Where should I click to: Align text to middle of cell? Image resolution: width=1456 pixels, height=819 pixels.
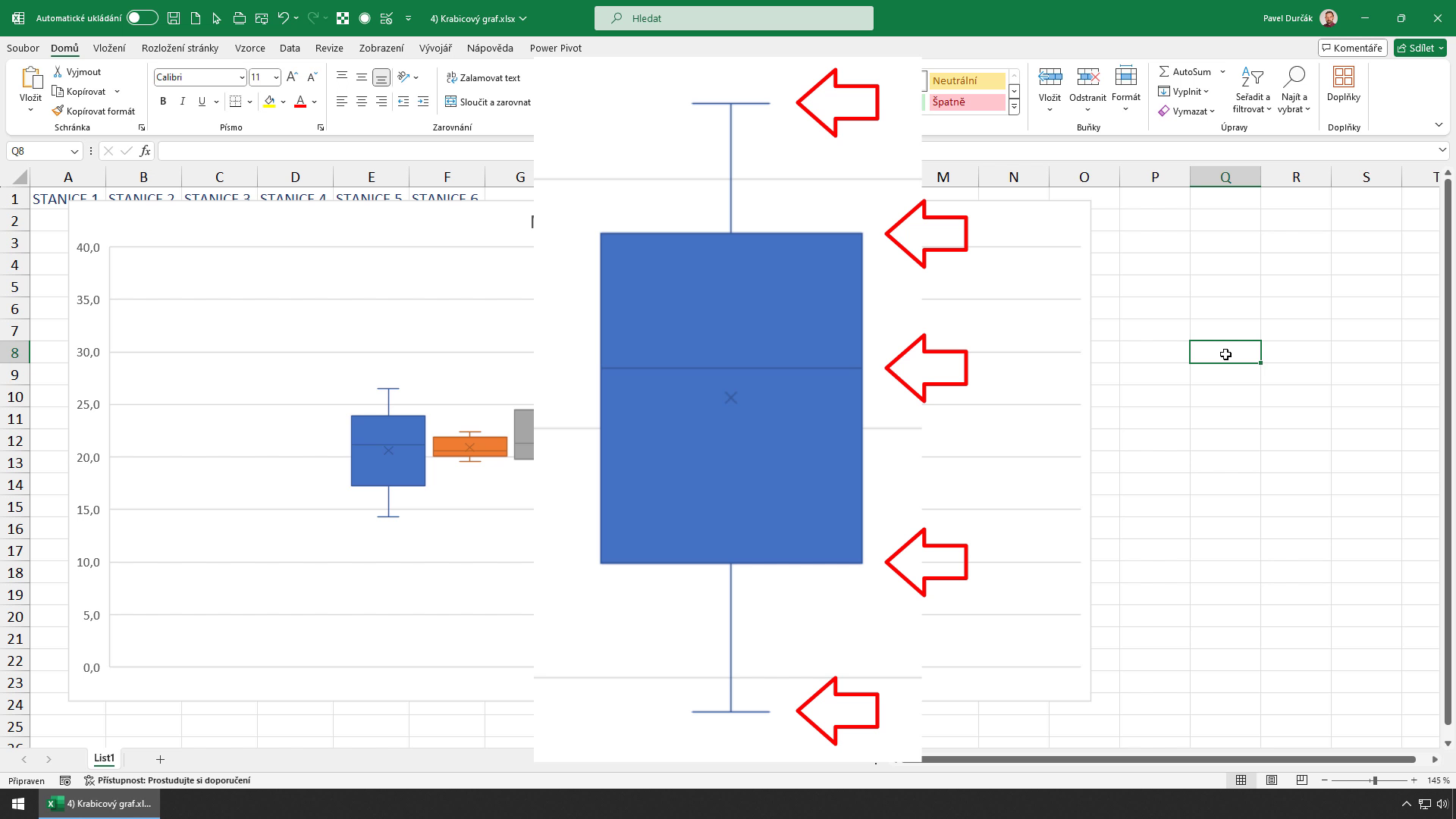tap(362, 77)
